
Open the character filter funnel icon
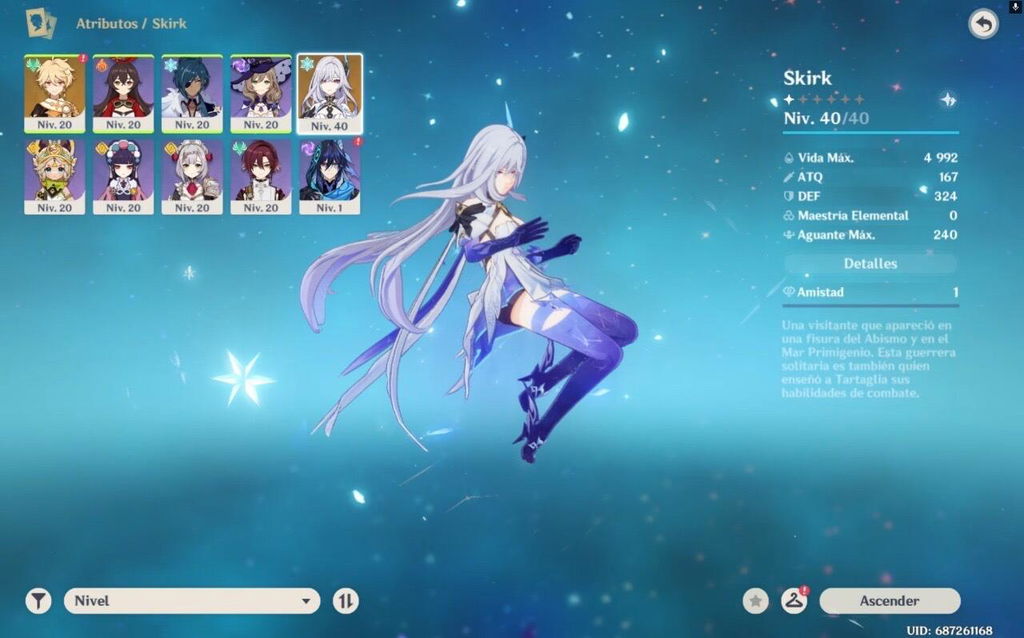pyautogui.click(x=39, y=601)
